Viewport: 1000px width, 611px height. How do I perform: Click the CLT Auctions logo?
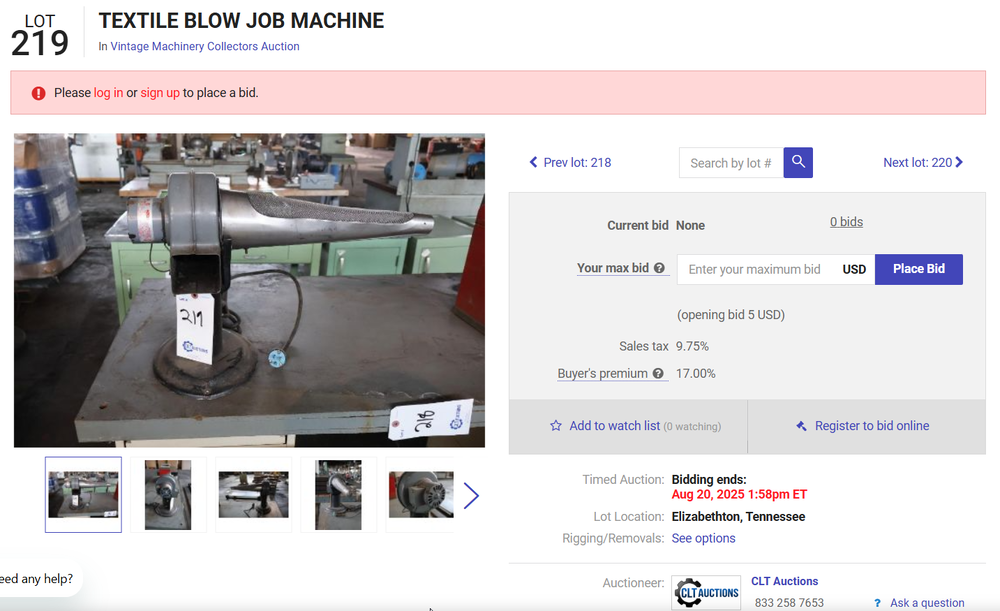(x=706, y=592)
